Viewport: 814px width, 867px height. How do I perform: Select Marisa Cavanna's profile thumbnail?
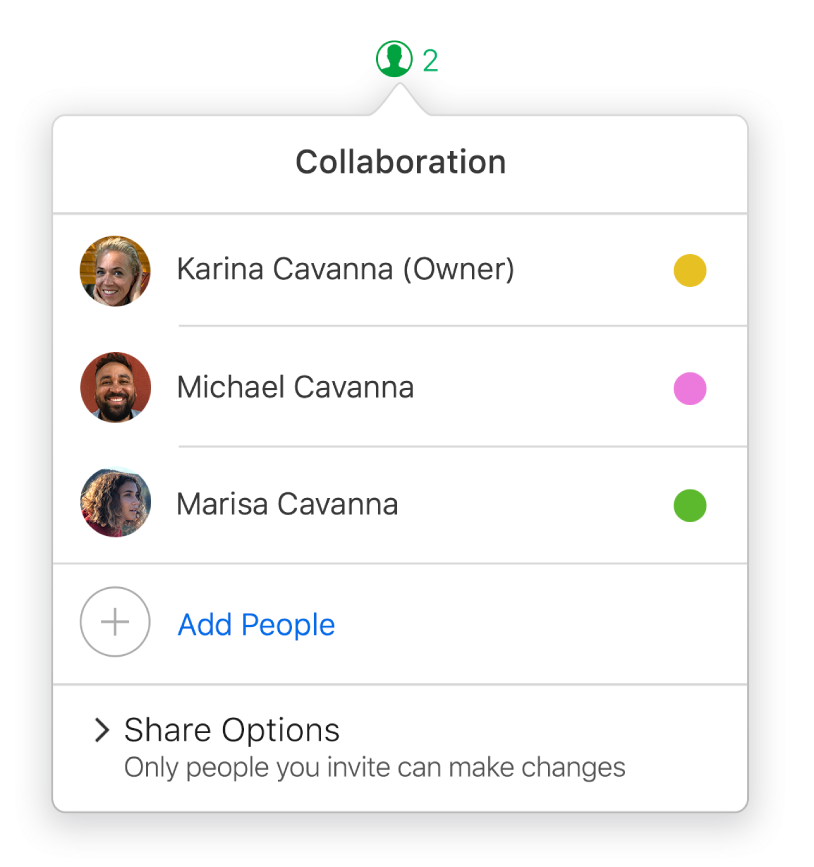coord(114,503)
